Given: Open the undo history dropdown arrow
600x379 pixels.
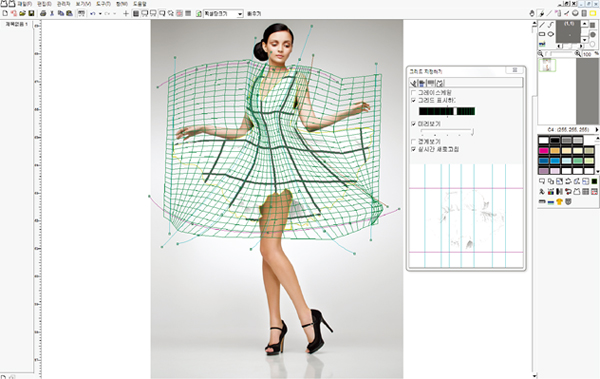Looking at the screenshot, I should (x=100, y=13).
